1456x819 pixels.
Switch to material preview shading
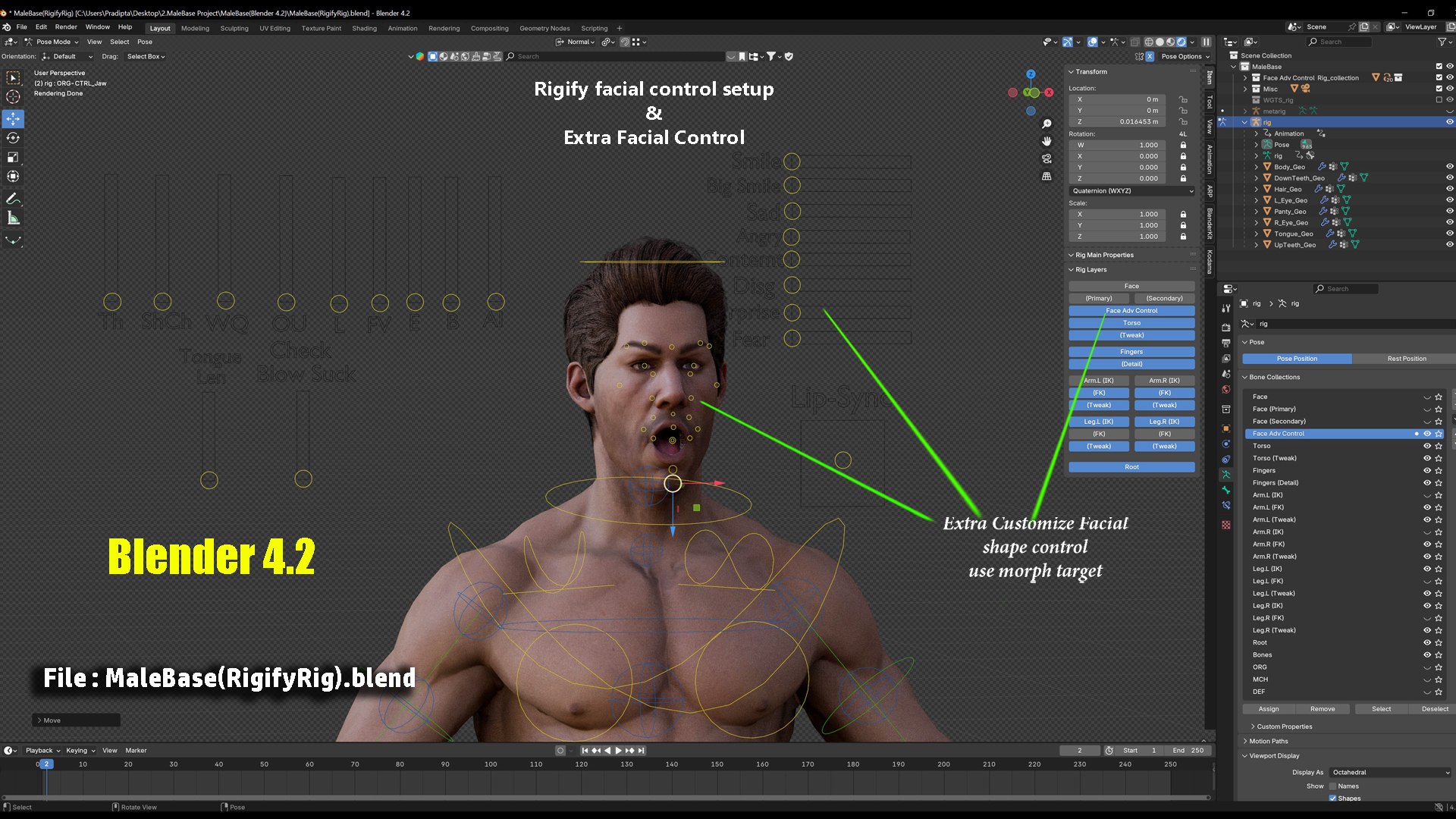1170,42
